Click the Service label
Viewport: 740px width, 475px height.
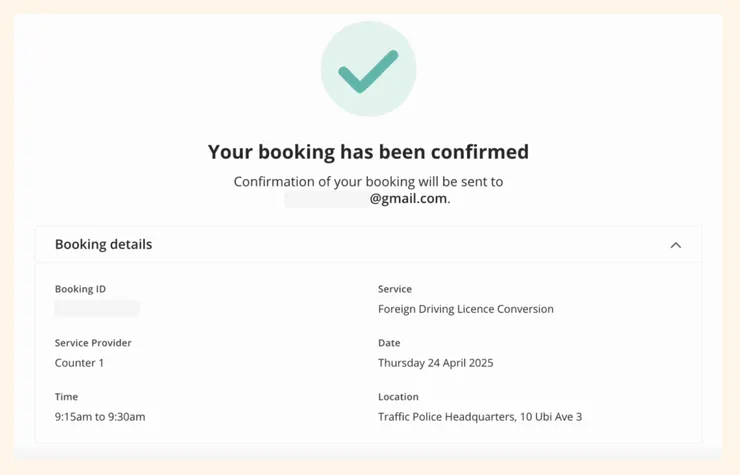pyautogui.click(x=394, y=289)
